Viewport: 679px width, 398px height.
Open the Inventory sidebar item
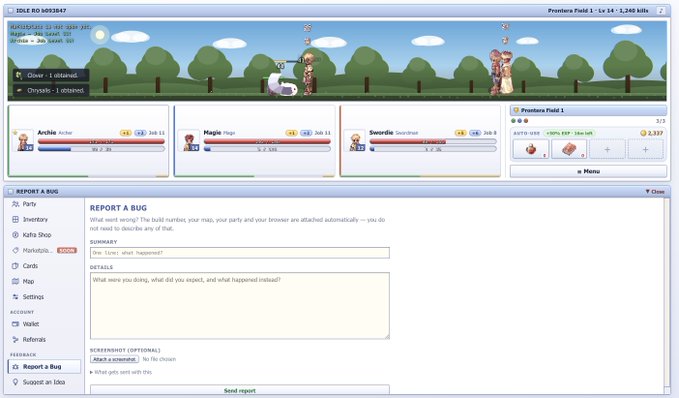pos(44,220)
